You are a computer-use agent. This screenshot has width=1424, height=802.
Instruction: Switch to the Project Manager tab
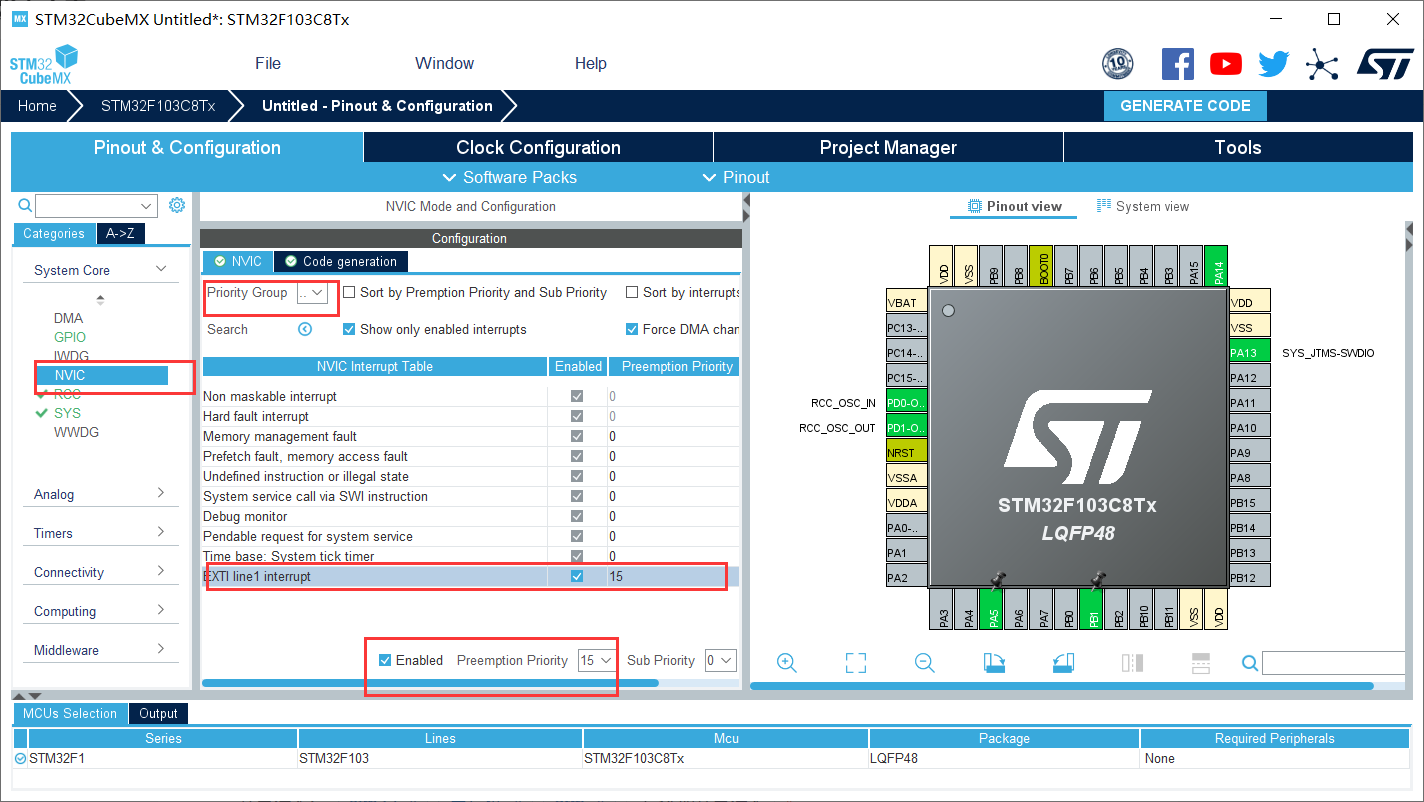pos(888,147)
